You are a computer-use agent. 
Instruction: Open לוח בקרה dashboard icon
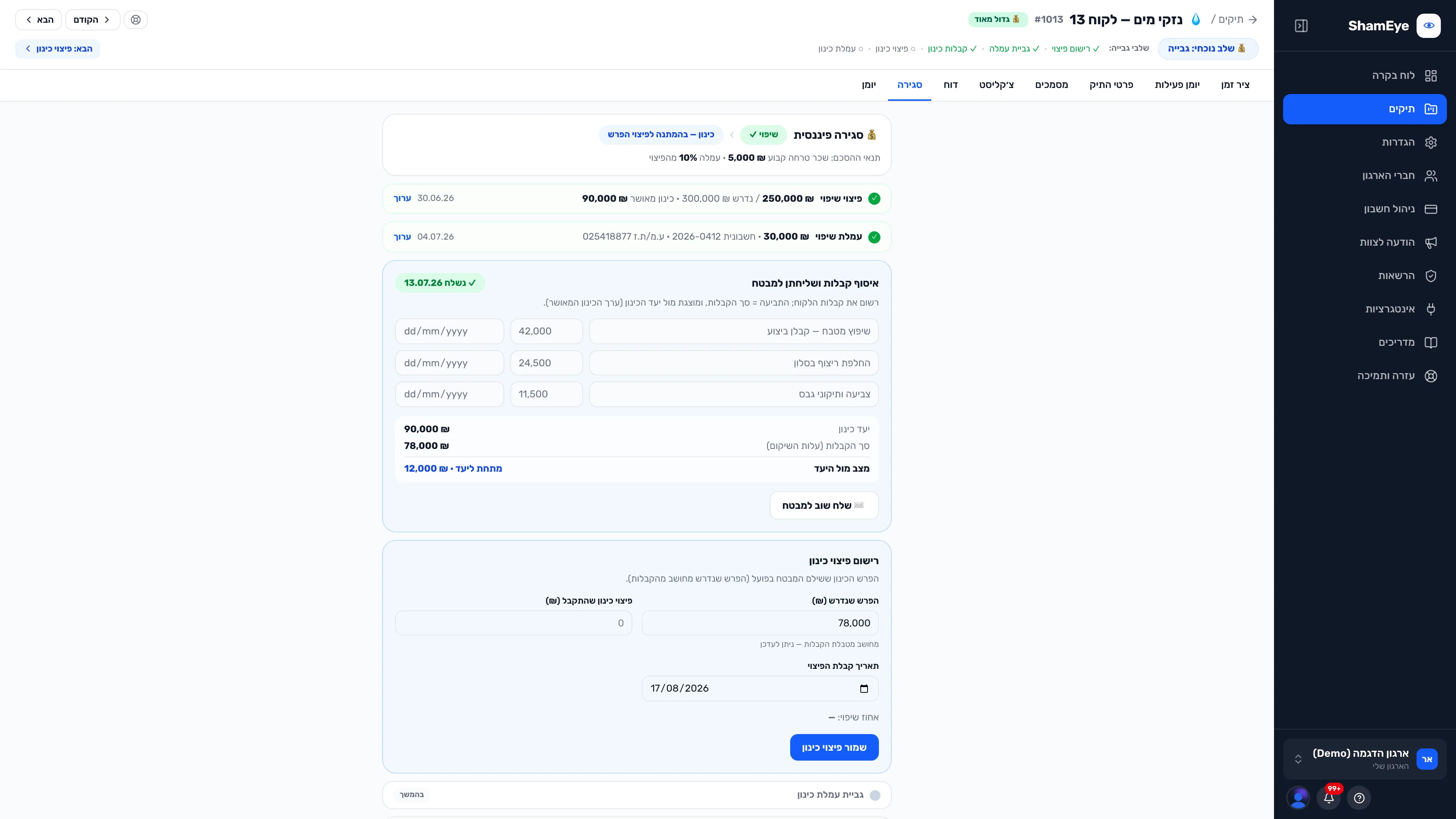pyautogui.click(x=1431, y=76)
